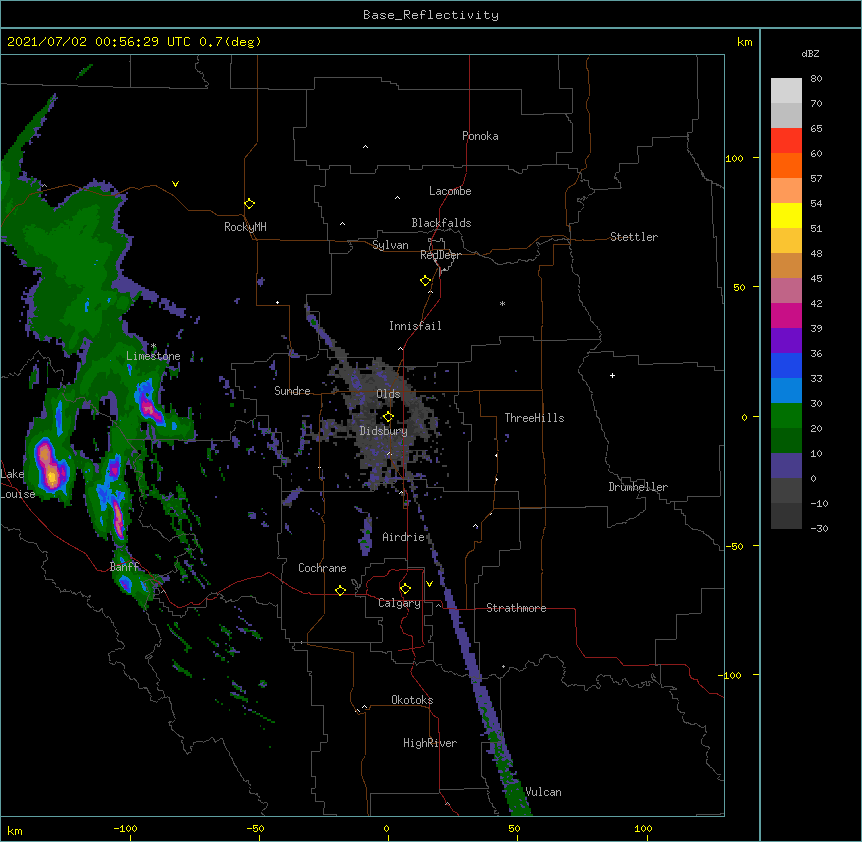The height and width of the screenshot is (842, 862).
Task: Click the RockyMH label
Action: (245, 227)
